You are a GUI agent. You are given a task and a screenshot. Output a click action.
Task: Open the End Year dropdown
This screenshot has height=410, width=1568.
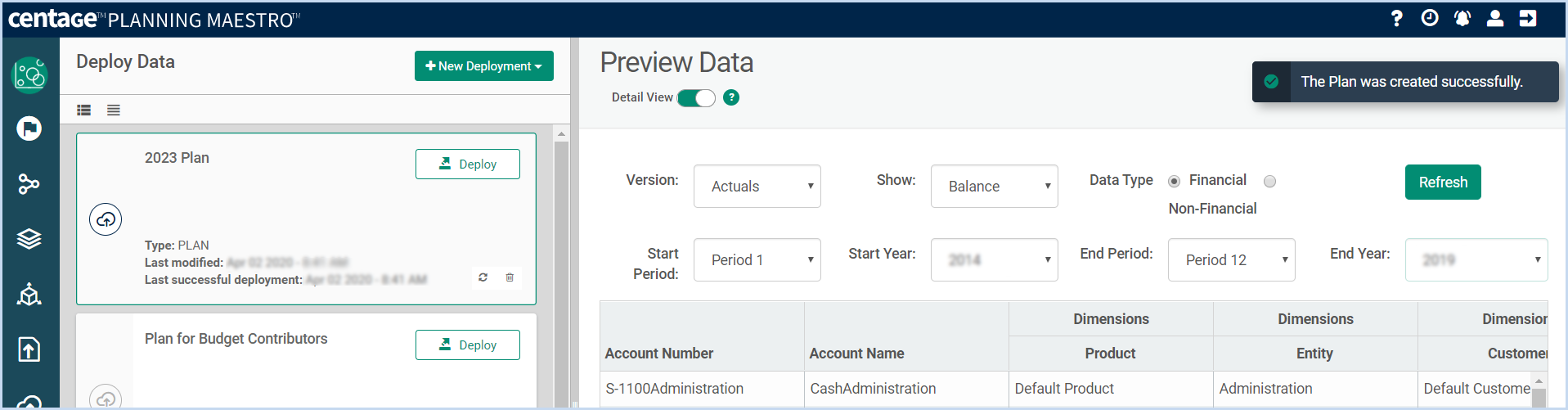(x=1476, y=260)
